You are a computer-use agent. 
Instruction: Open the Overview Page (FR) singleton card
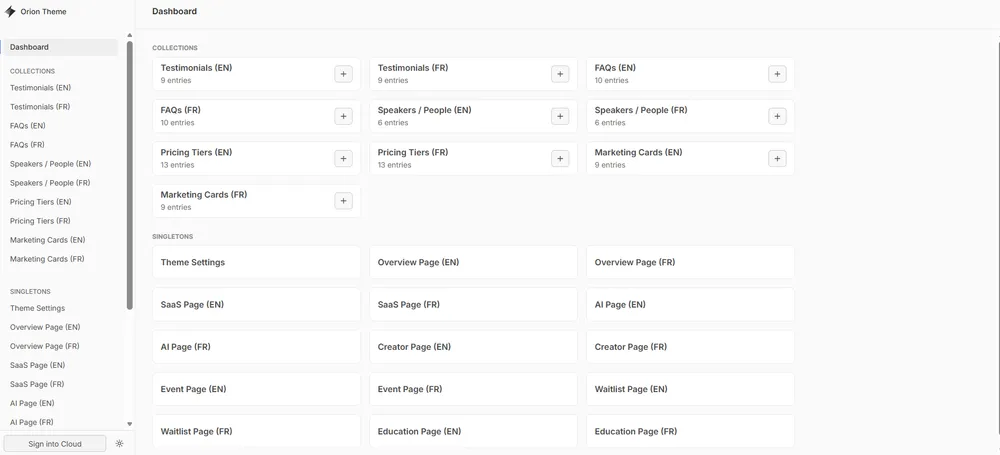point(690,262)
